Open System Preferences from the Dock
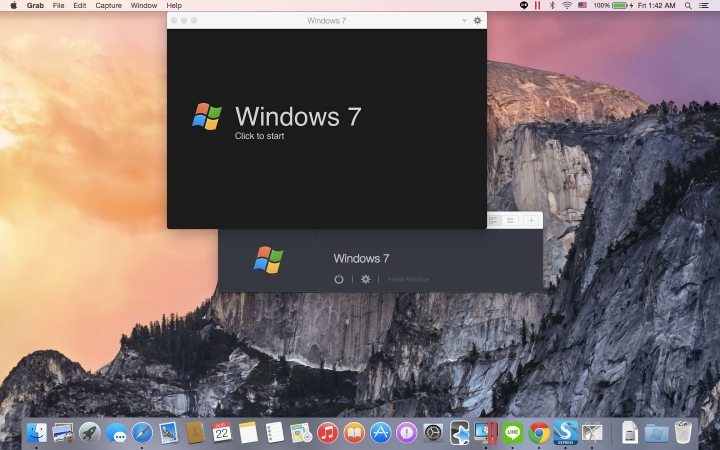720x450 pixels. point(433,433)
